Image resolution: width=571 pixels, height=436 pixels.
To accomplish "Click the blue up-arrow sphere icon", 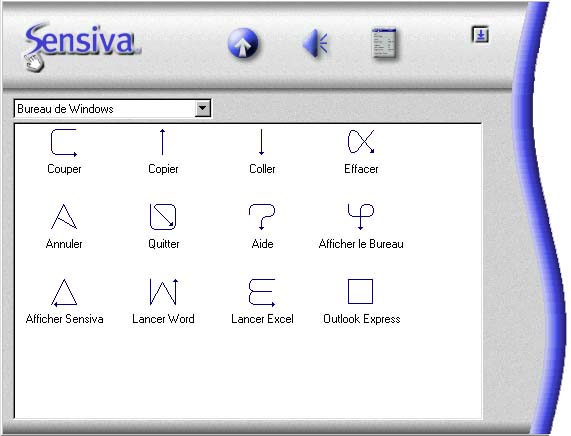I will pyautogui.click(x=243, y=43).
